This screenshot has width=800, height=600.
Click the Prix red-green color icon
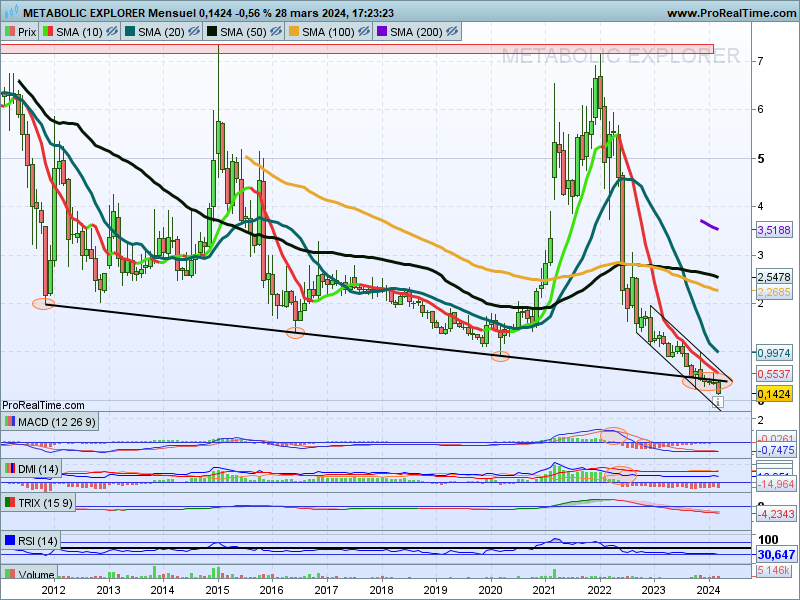10,32
